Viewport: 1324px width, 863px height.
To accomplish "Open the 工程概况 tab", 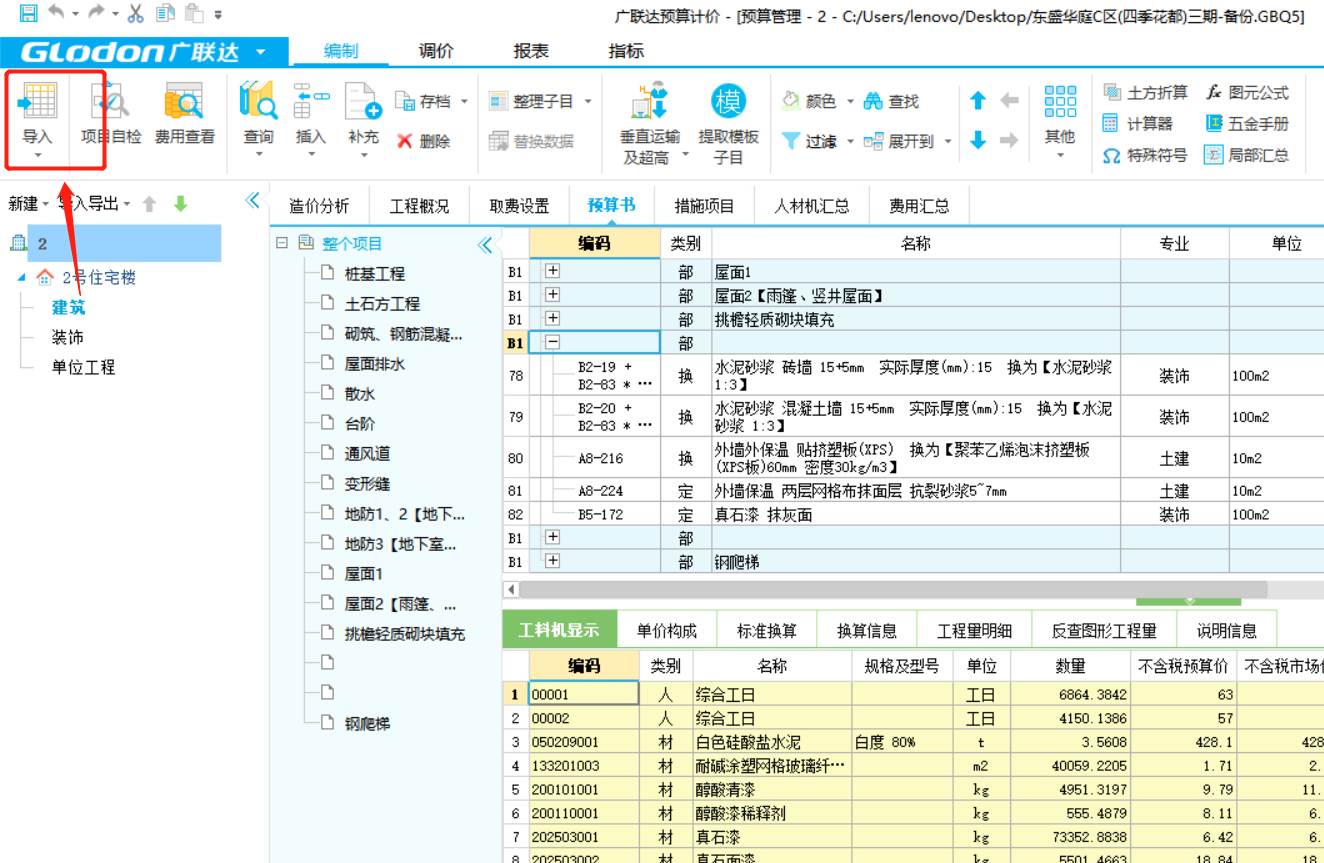I will pyautogui.click(x=419, y=206).
